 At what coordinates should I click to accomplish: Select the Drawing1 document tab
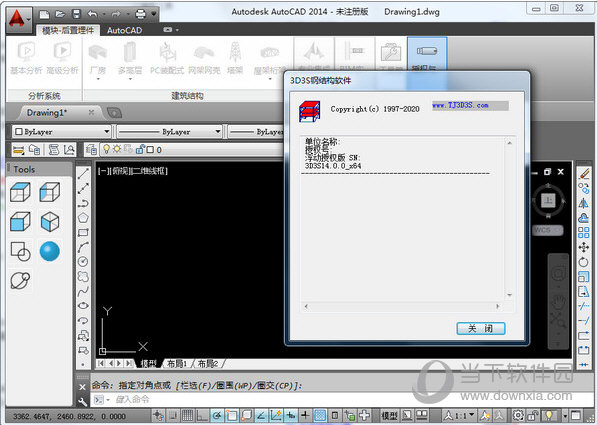(47, 113)
